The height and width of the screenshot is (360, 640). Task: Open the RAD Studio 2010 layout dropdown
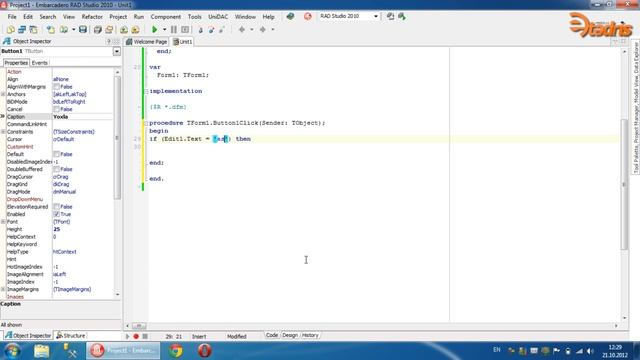[x=376, y=16]
